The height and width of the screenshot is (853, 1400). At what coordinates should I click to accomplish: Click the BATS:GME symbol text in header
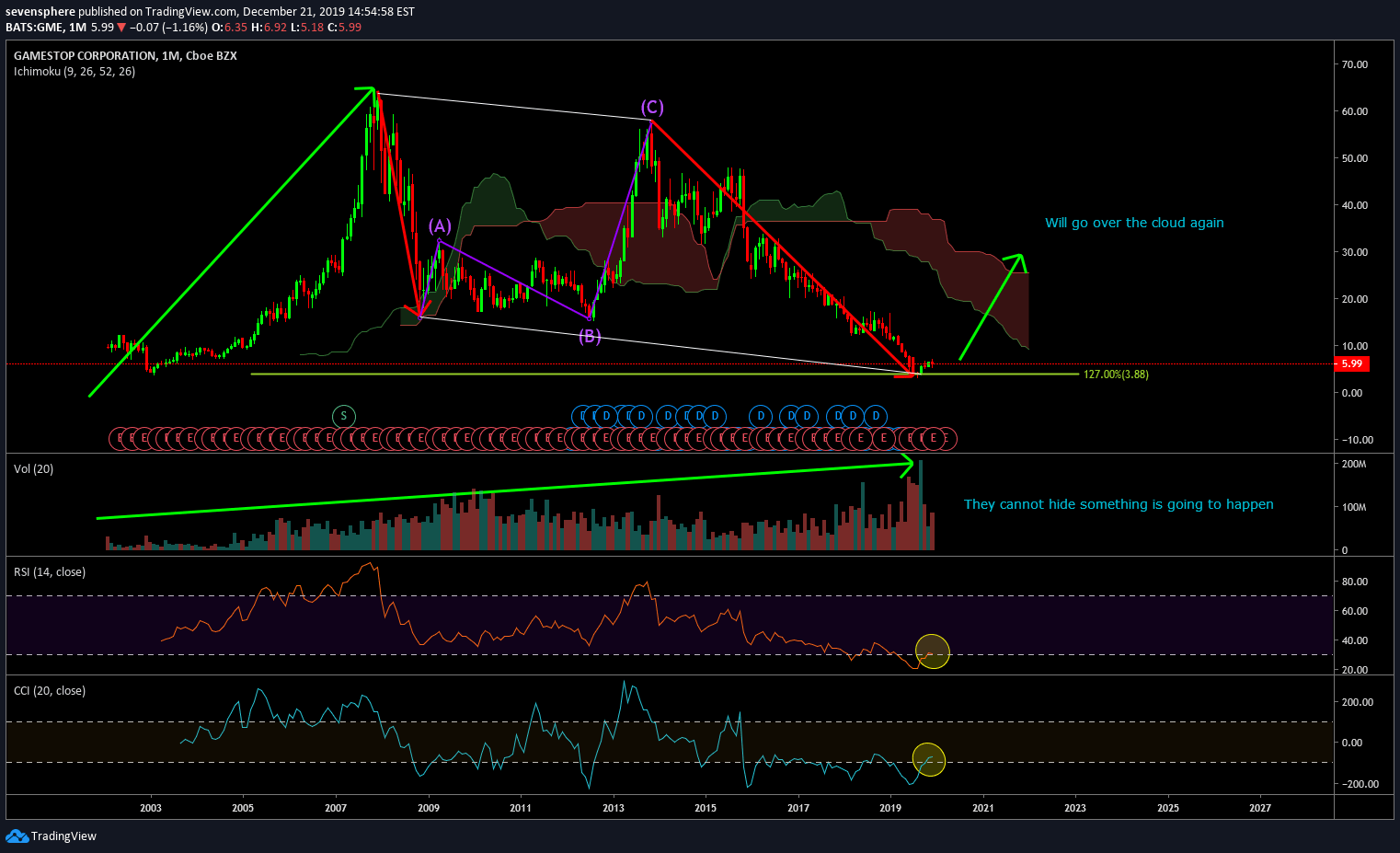click(33, 28)
